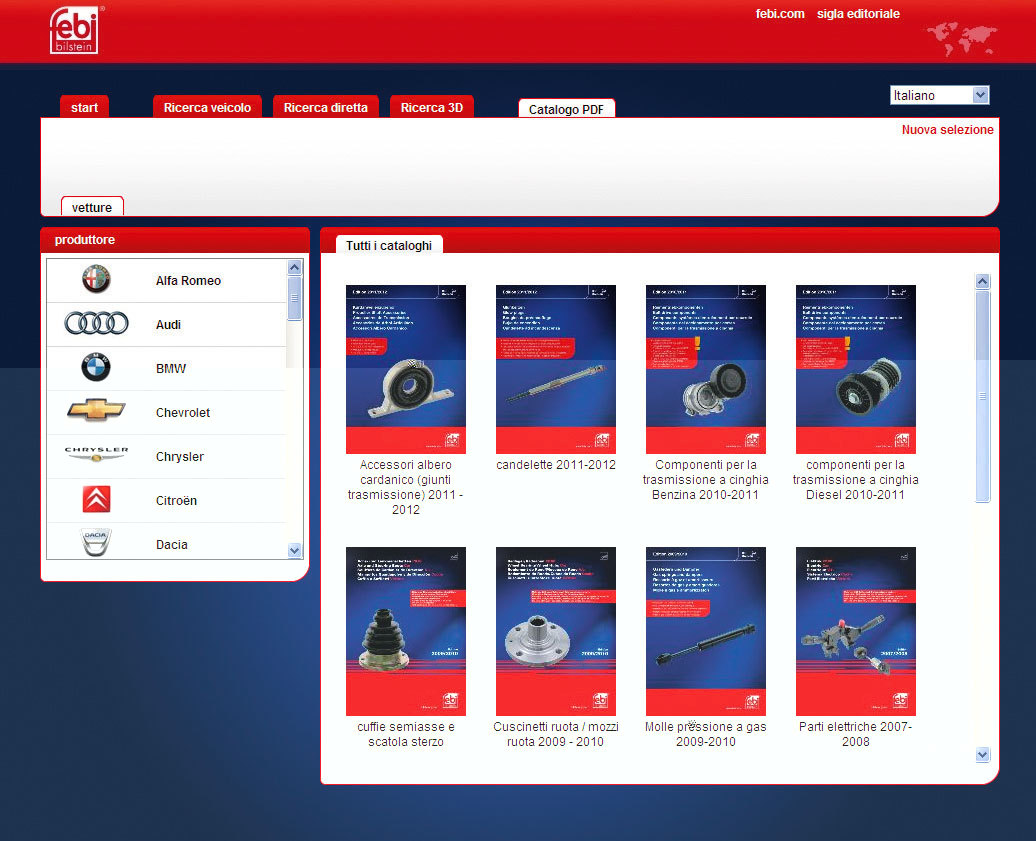Choose Alfa Romeo manufacturer name

point(188,281)
